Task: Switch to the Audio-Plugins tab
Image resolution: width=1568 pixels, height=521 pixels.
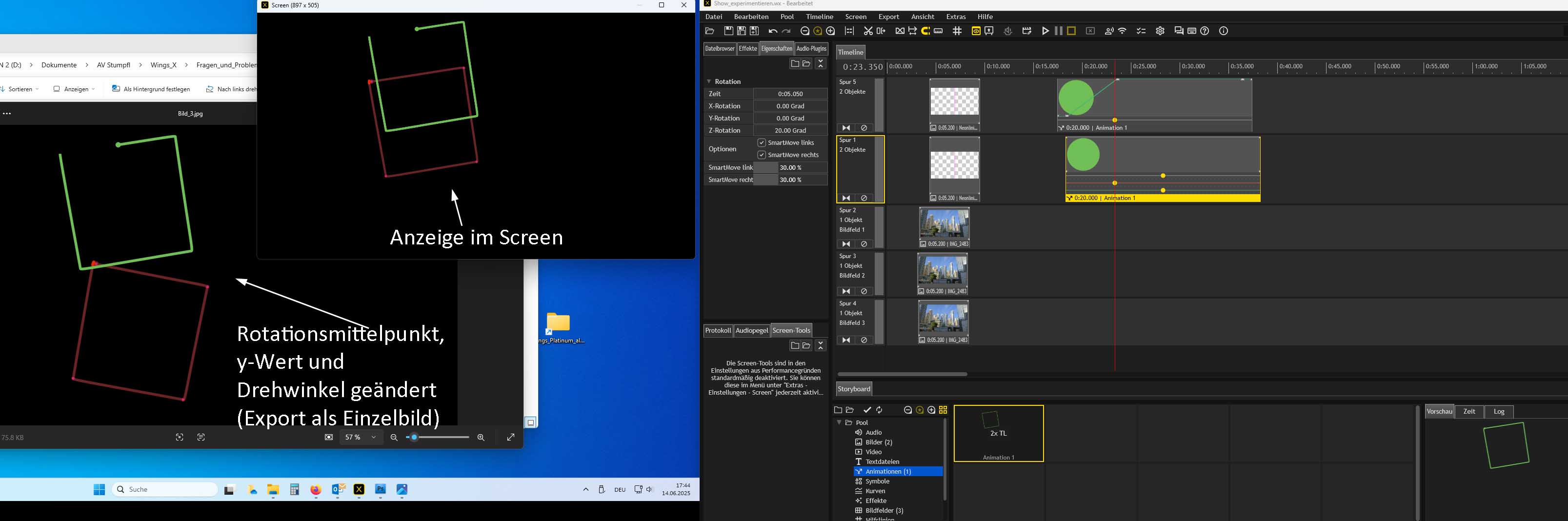Action: [x=811, y=49]
